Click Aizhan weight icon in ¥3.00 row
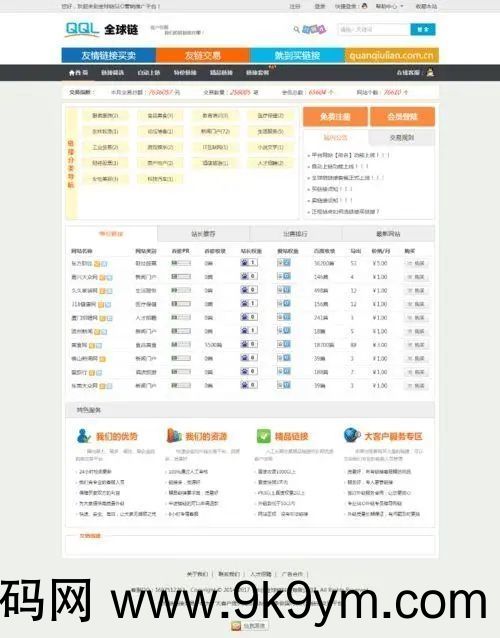Screen dimensions: 500x638 [284, 344]
